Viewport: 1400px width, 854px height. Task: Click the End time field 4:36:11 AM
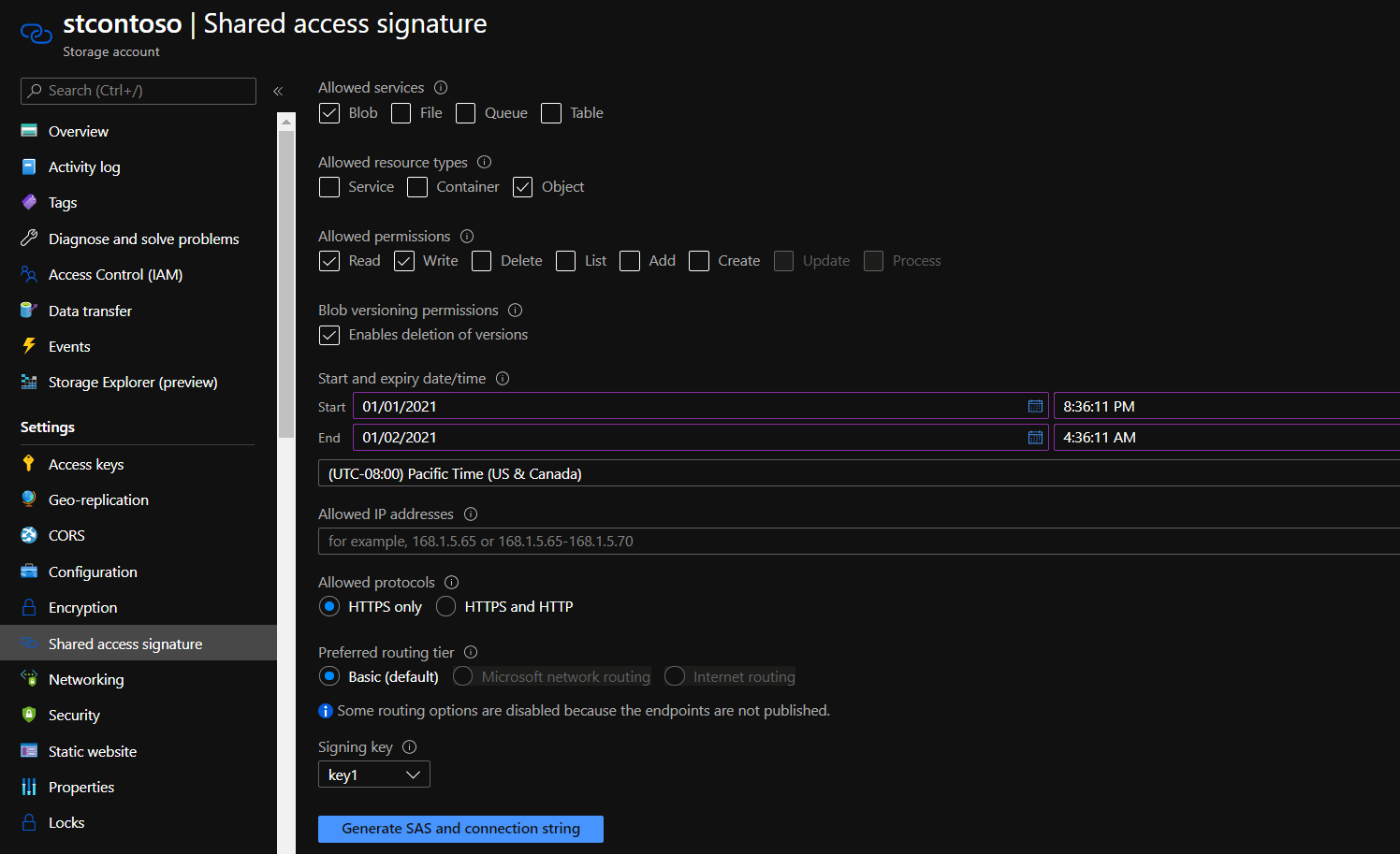point(1227,438)
